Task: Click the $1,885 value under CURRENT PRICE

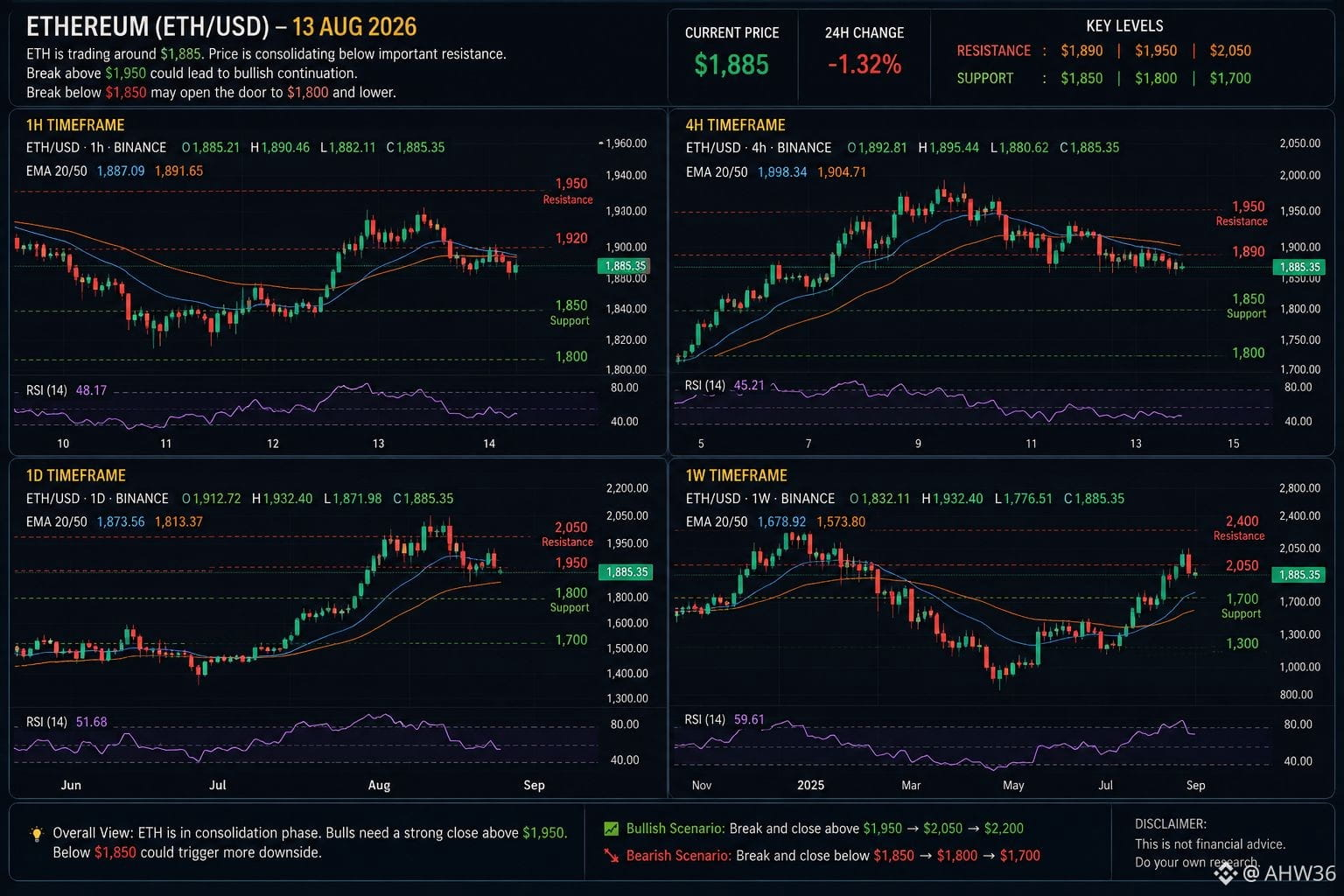Action: (731, 64)
